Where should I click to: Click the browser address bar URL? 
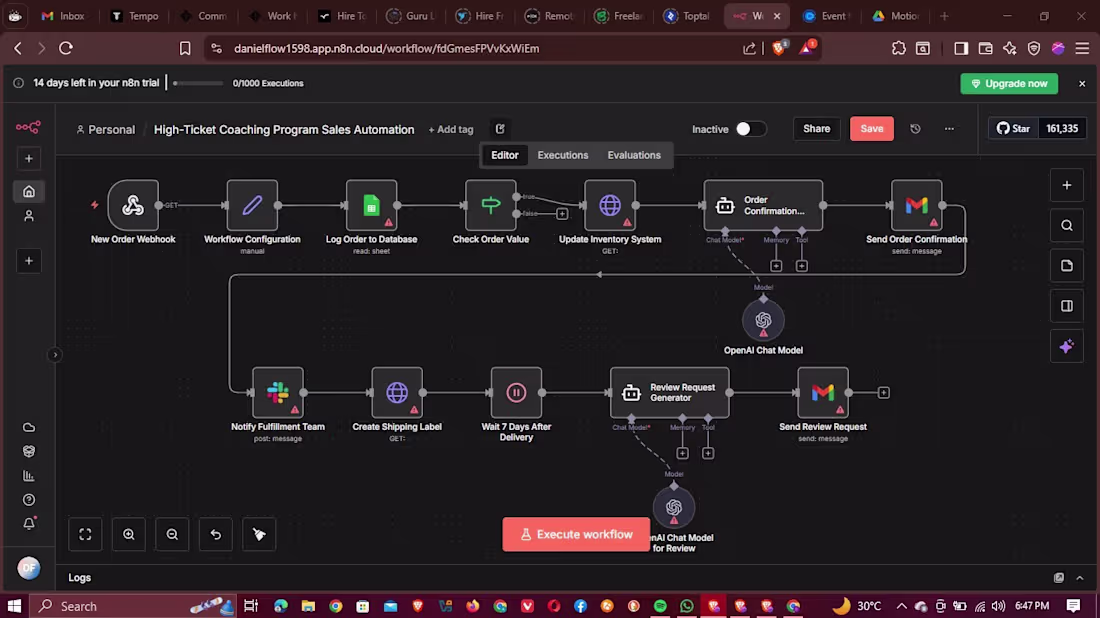click(x=387, y=48)
